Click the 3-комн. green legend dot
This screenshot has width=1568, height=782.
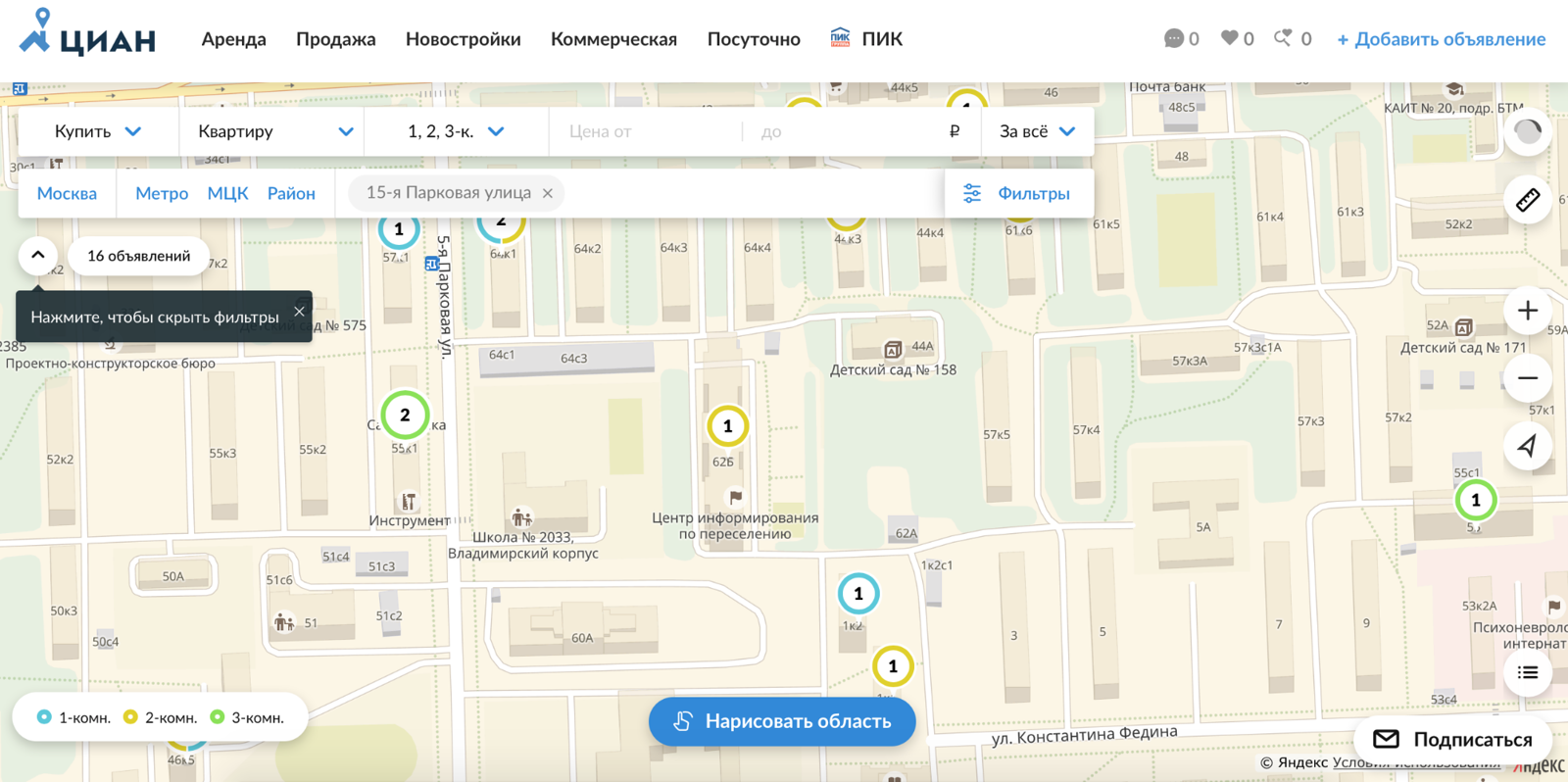[218, 717]
